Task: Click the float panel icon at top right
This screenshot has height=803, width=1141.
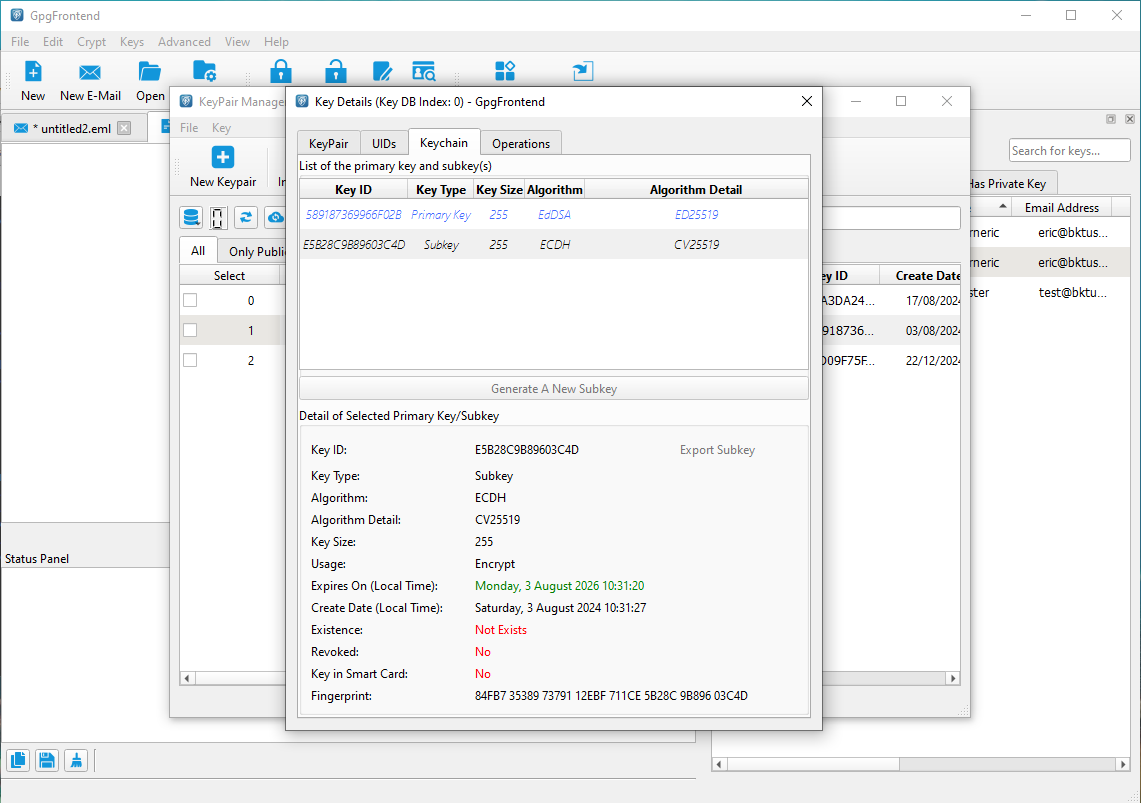Action: 1110,119
